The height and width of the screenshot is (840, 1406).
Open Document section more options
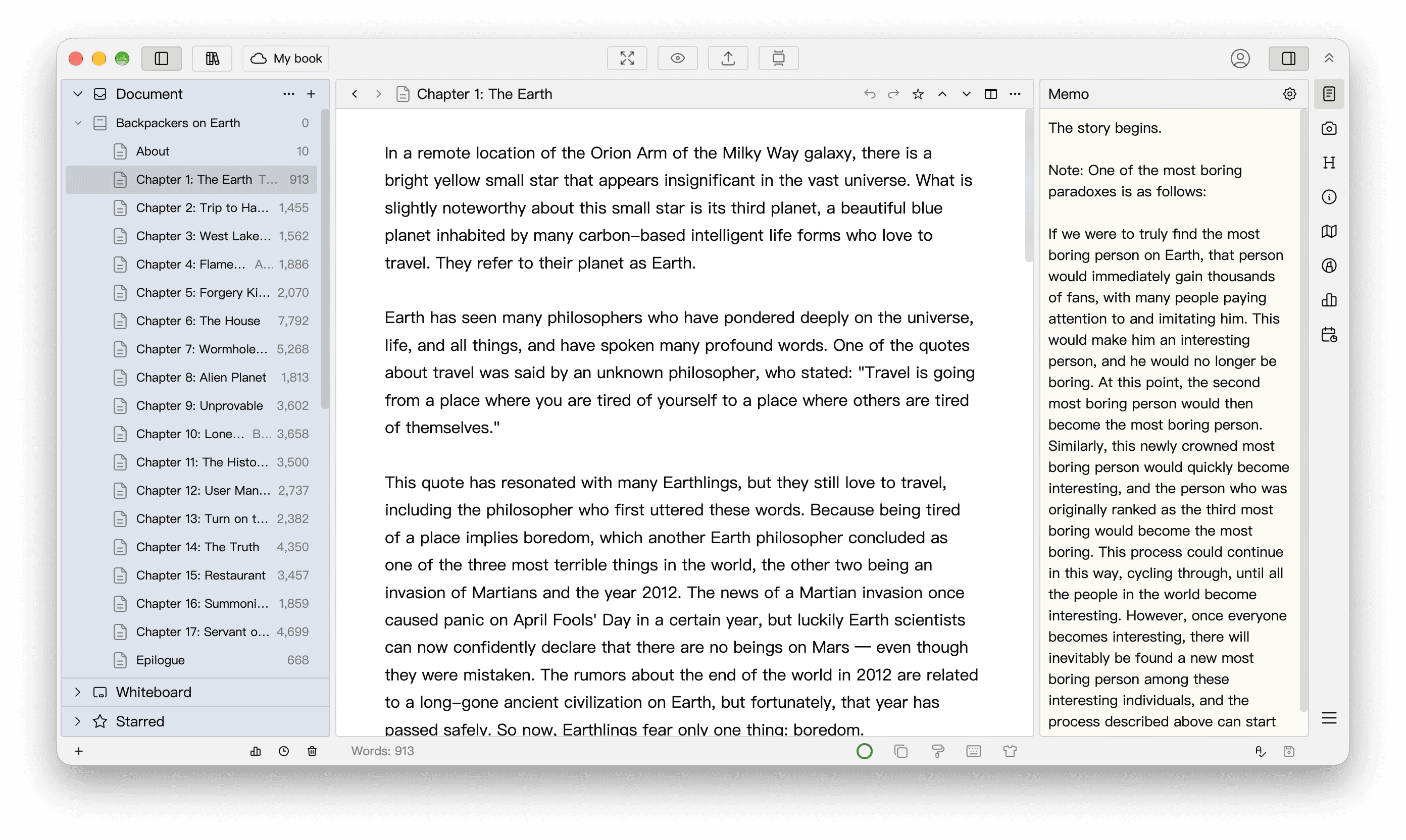click(x=288, y=94)
